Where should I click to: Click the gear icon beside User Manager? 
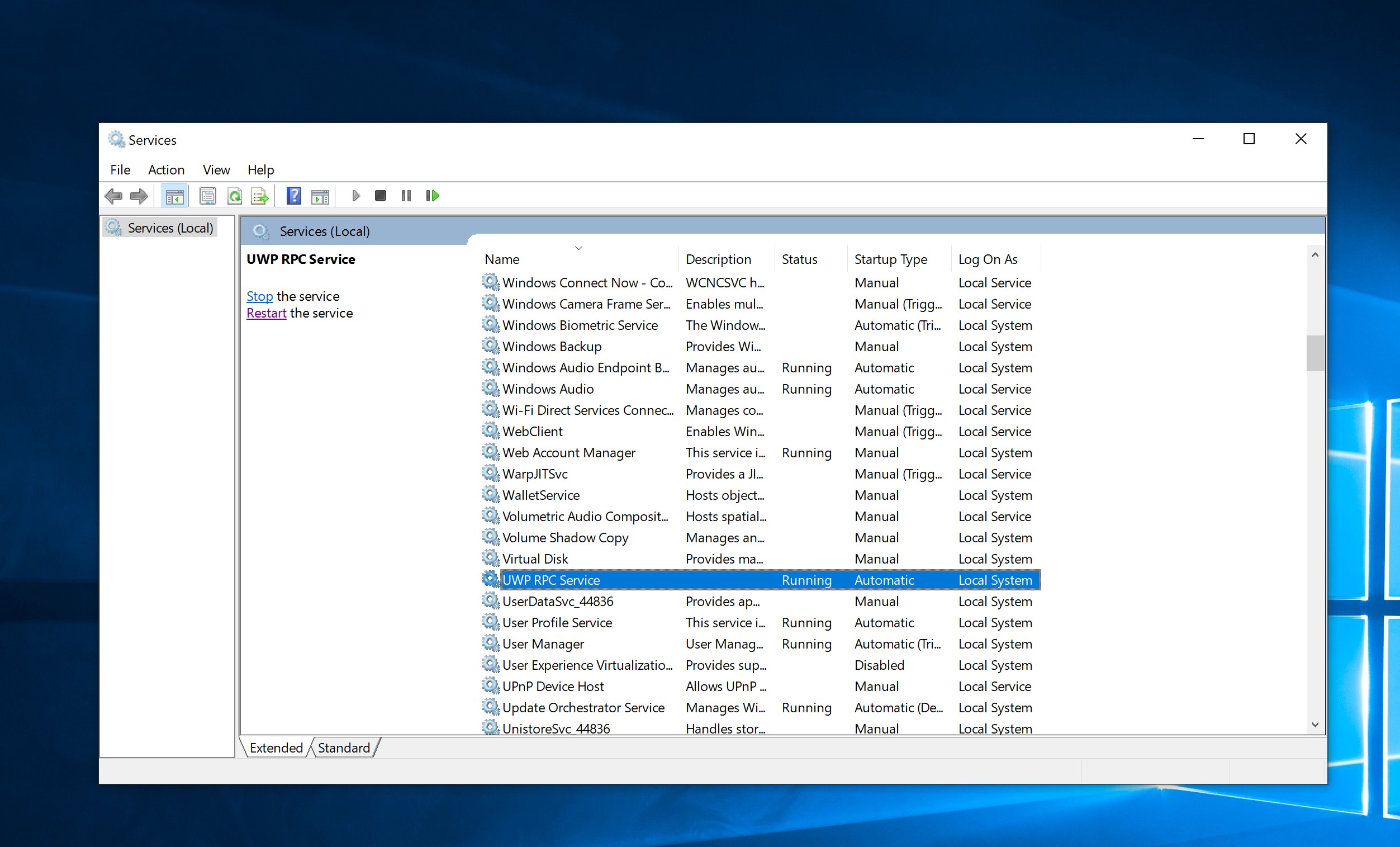[491, 643]
